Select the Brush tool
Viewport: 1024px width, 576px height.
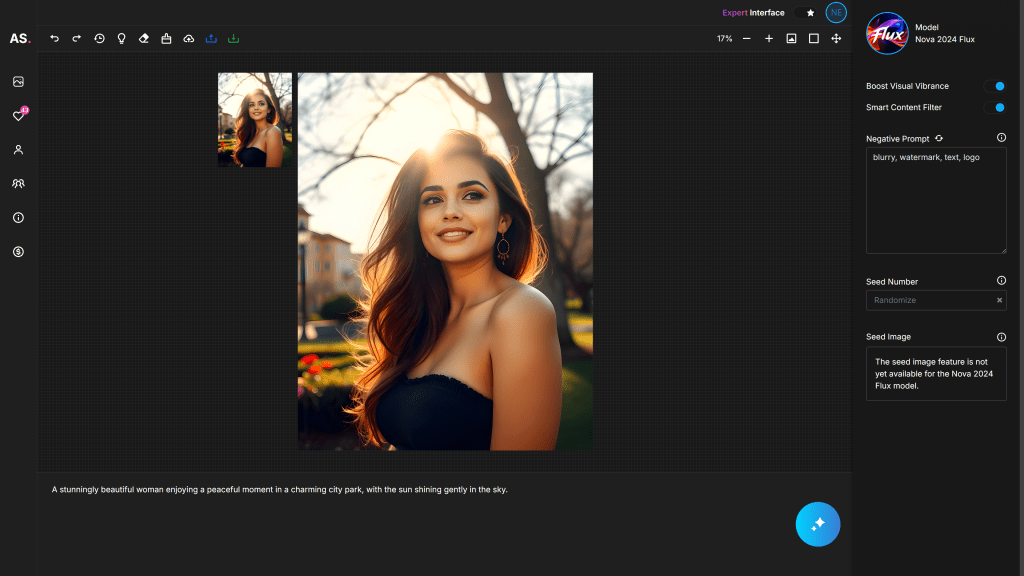(166, 39)
